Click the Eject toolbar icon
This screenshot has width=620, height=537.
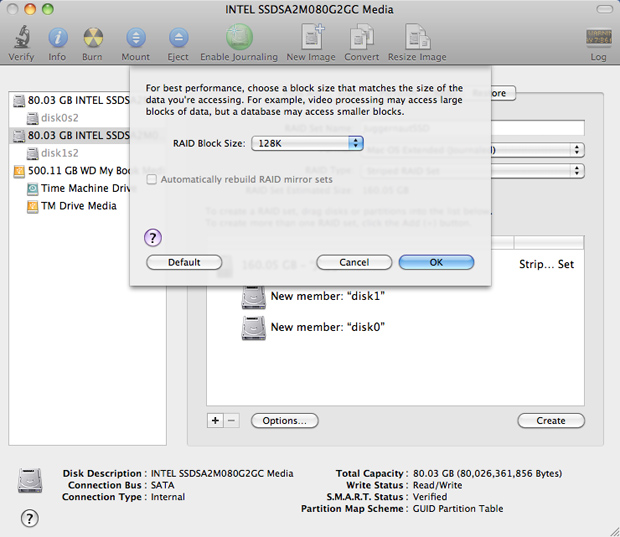pyautogui.click(x=178, y=38)
